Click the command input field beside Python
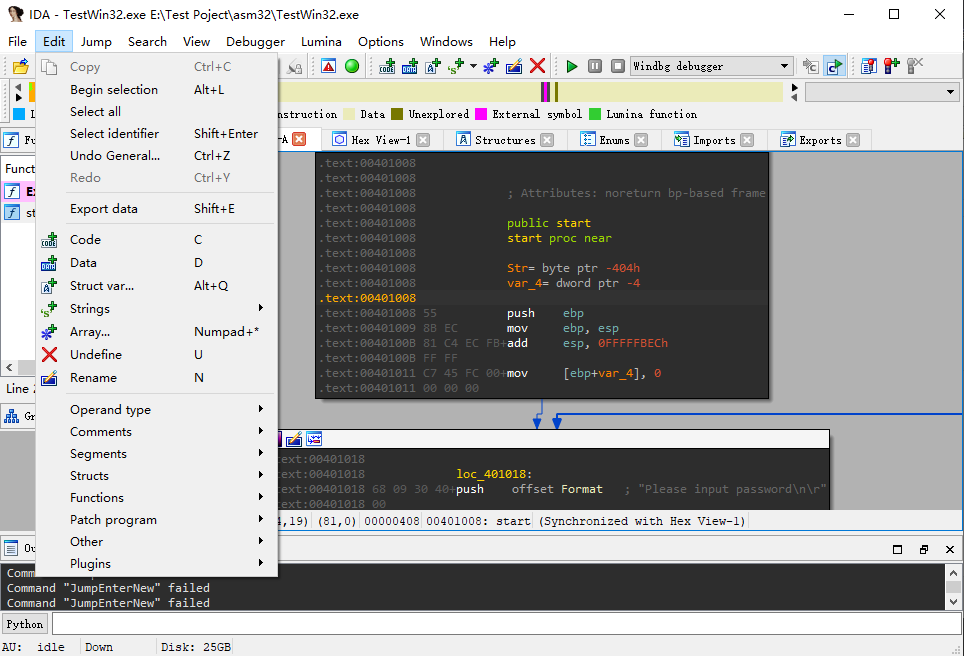Viewport: 964px width, 656px height. tap(500, 624)
